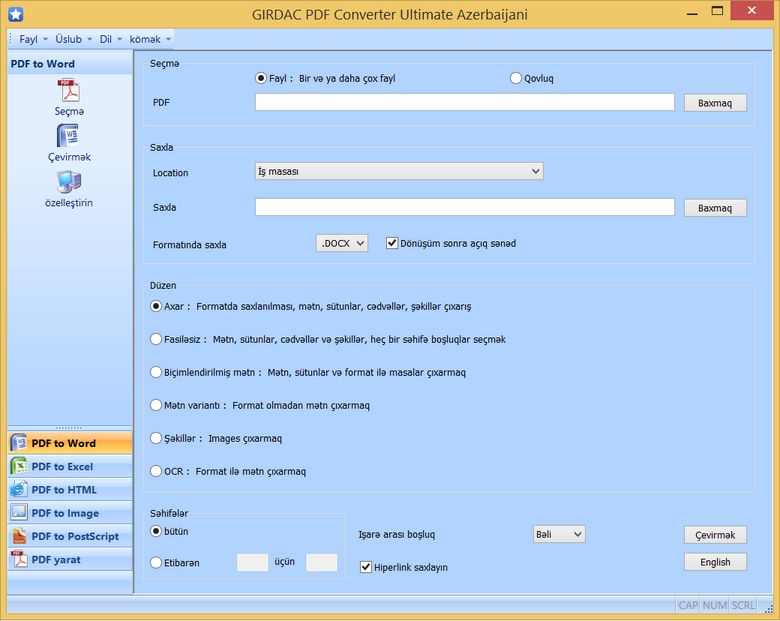Choose the Fayl radio button
The height and width of the screenshot is (621, 780).
[261, 78]
